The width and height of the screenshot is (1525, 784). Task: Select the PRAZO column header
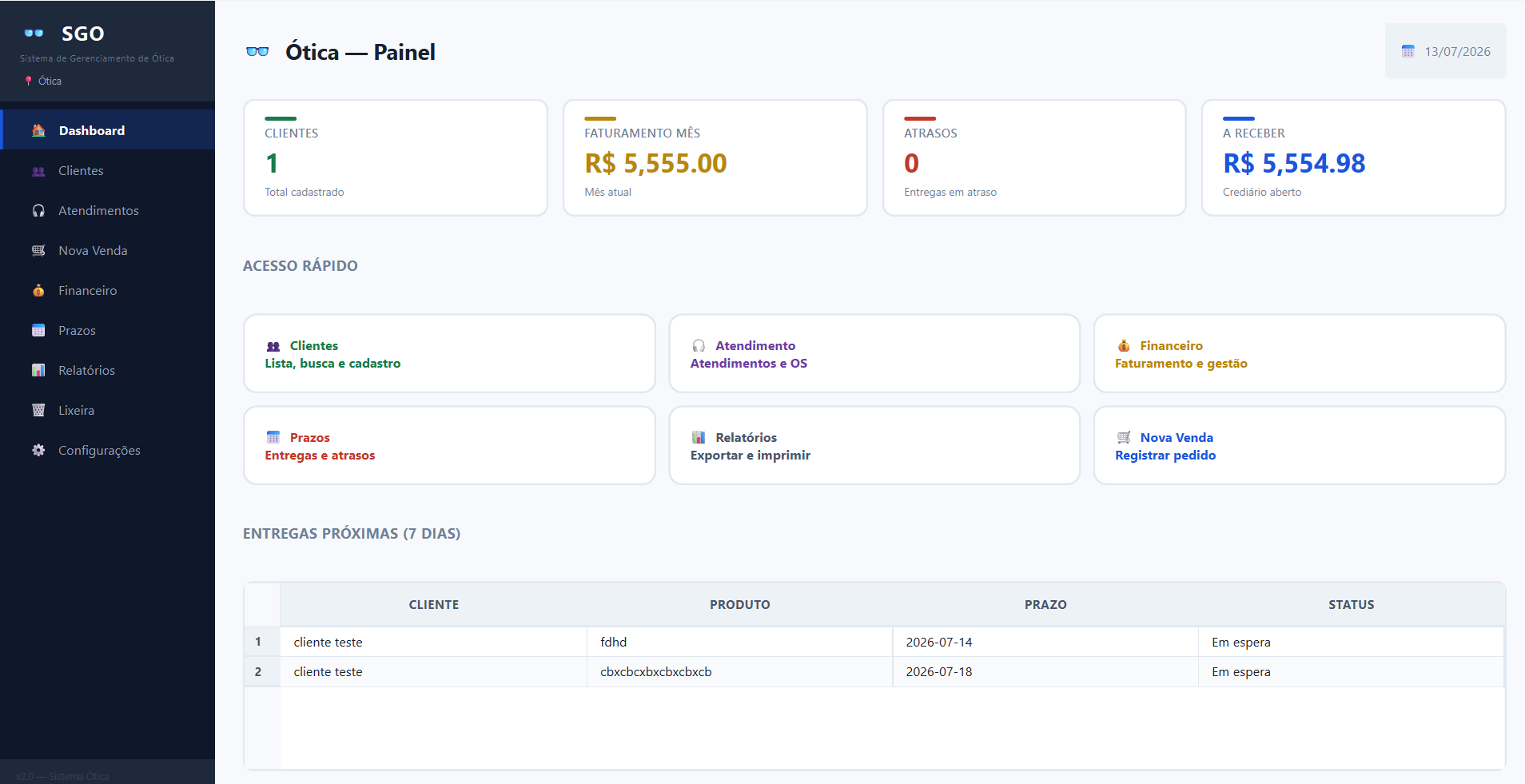1045,605
